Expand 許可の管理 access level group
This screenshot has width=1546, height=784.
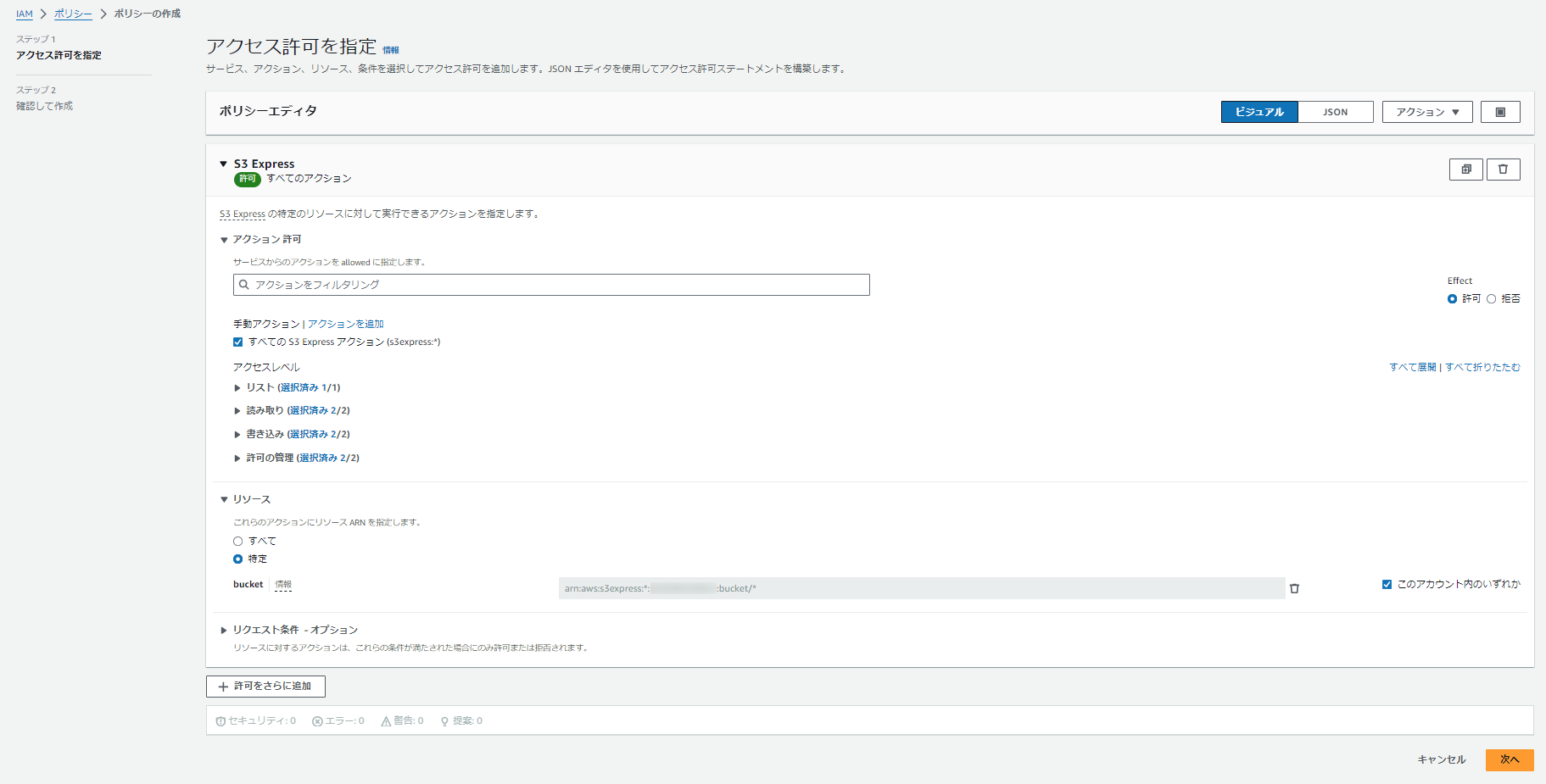[x=237, y=458]
